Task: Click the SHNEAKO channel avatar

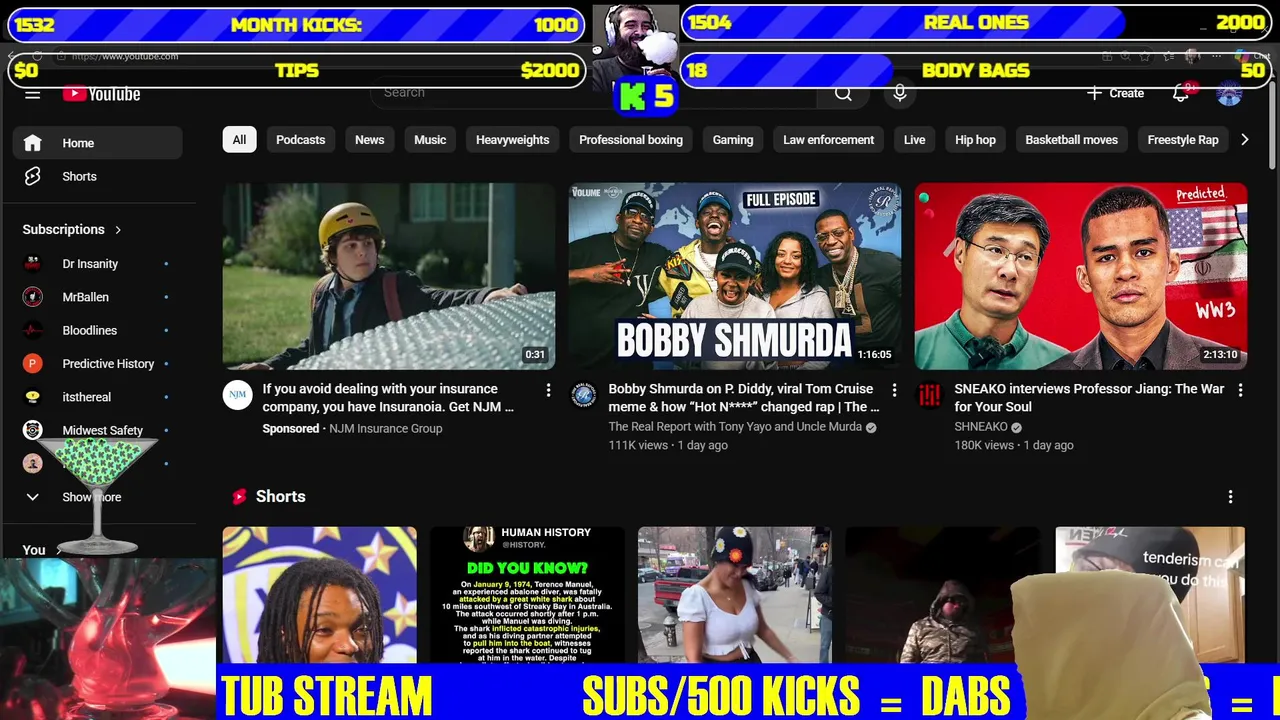Action: point(929,395)
